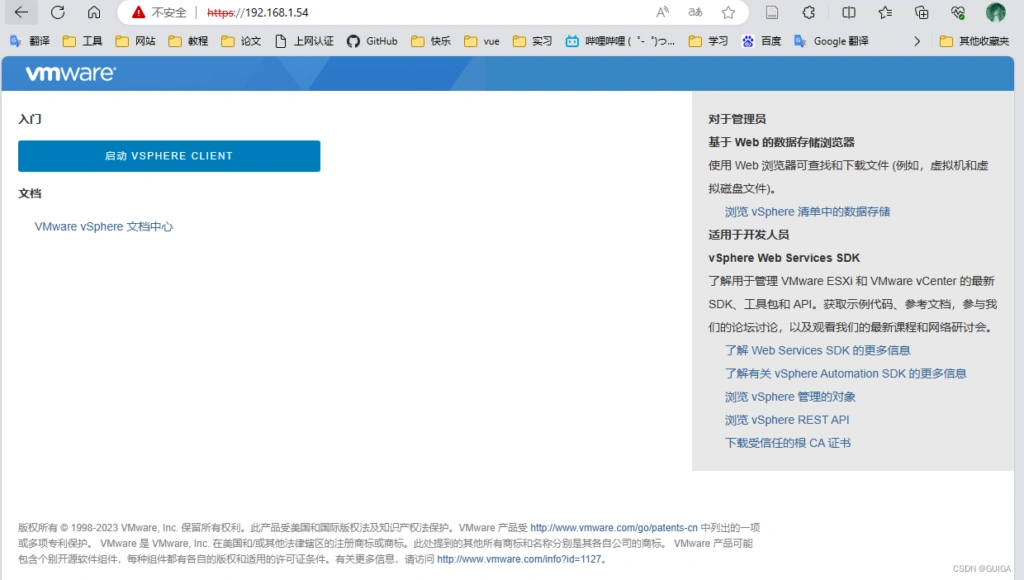1024x580 pixels.
Task: Go back using the browser back arrow
Action: pyautogui.click(x=21, y=12)
